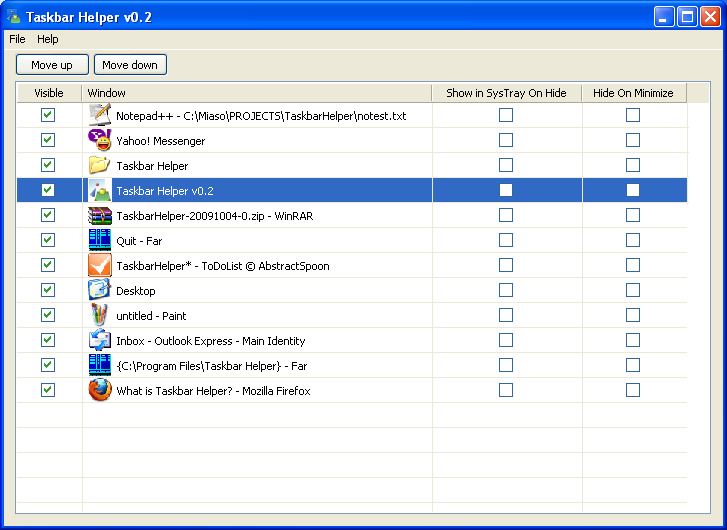Click the Paint brushes icon
727x530 pixels.
[100, 315]
